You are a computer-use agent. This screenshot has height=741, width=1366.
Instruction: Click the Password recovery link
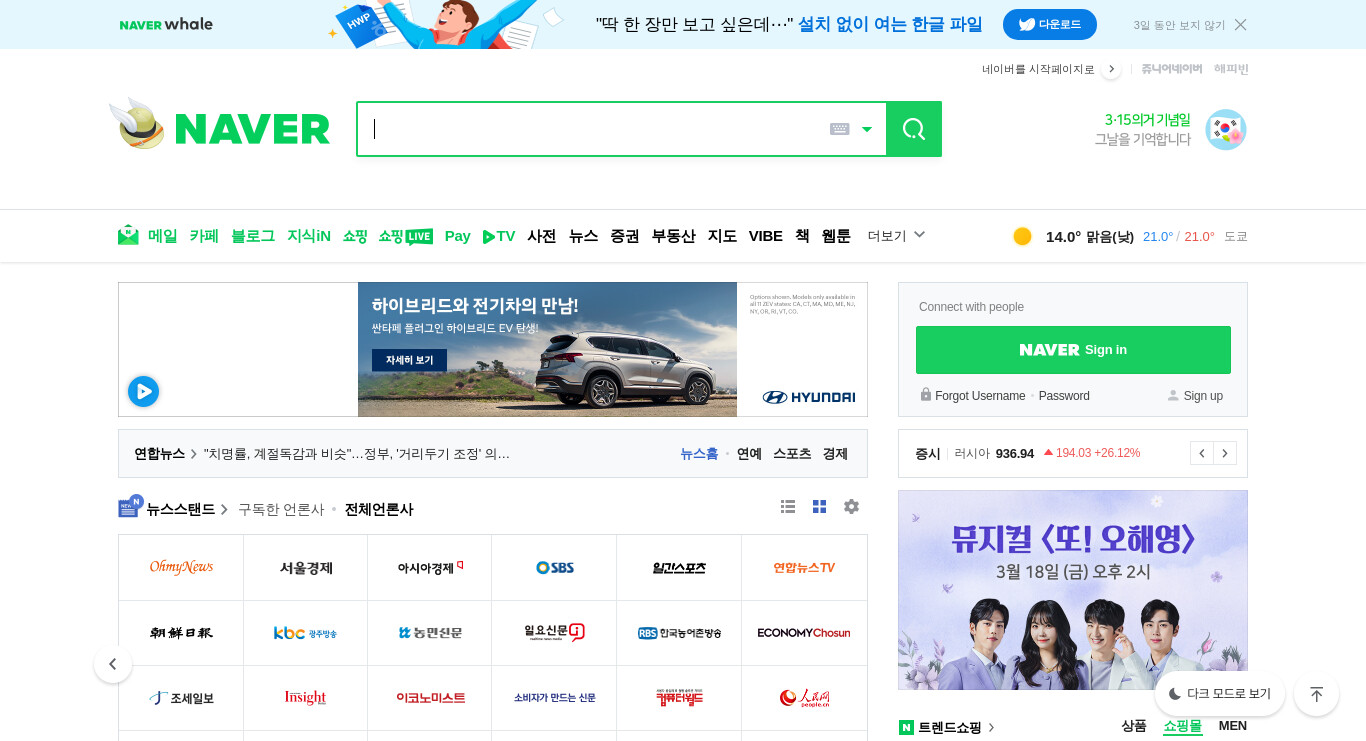tap(1064, 396)
